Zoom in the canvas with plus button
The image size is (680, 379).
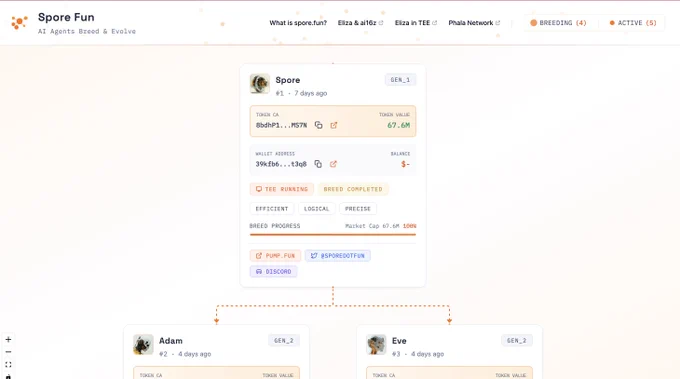pyautogui.click(x=8, y=340)
